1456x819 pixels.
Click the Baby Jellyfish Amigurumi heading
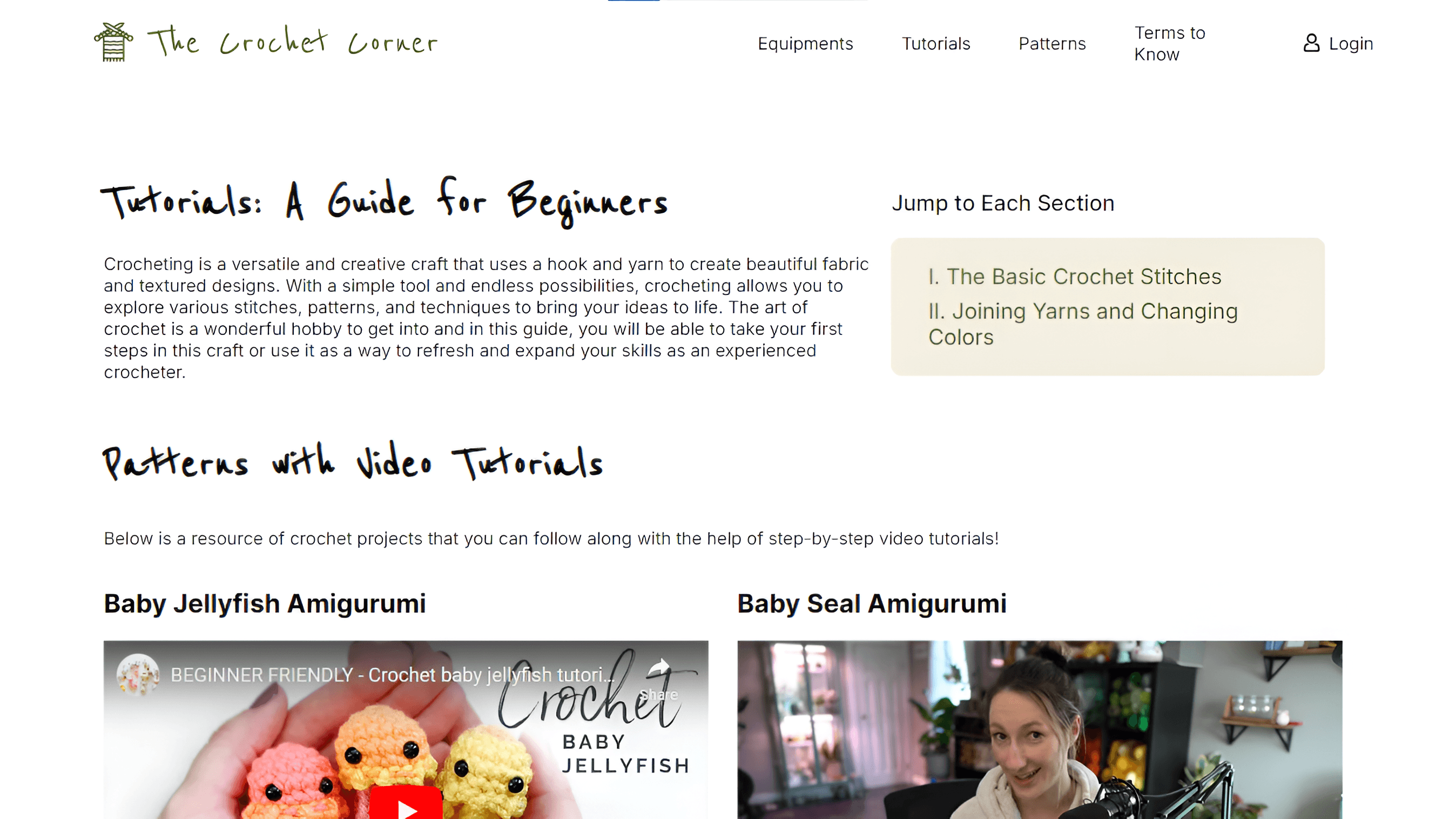(265, 603)
